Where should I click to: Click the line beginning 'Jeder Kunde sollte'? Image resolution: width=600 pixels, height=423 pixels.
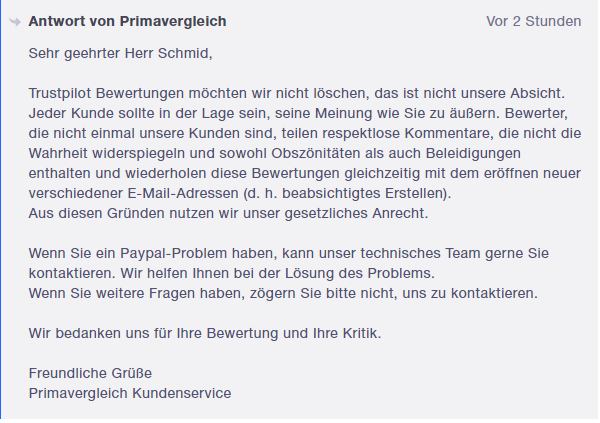298,113
